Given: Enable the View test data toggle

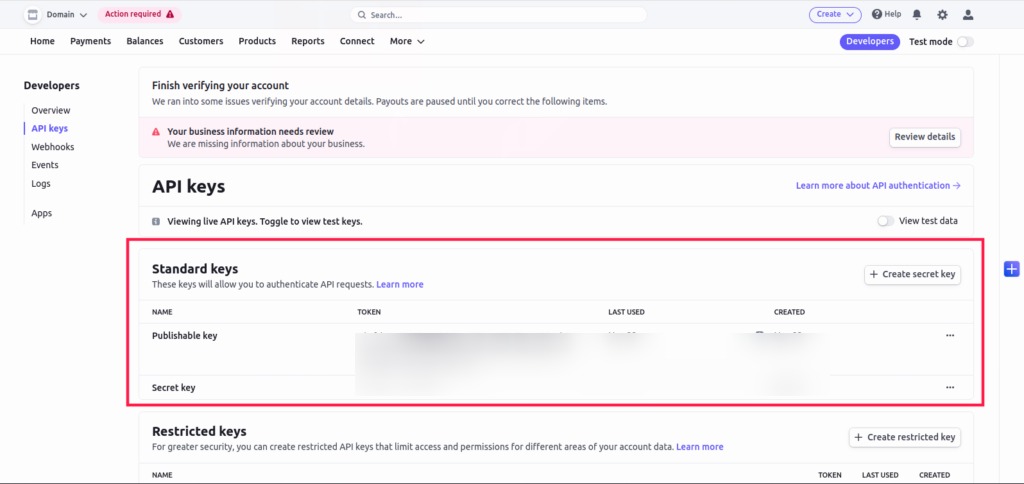Looking at the screenshot, I should pos(885,221).
